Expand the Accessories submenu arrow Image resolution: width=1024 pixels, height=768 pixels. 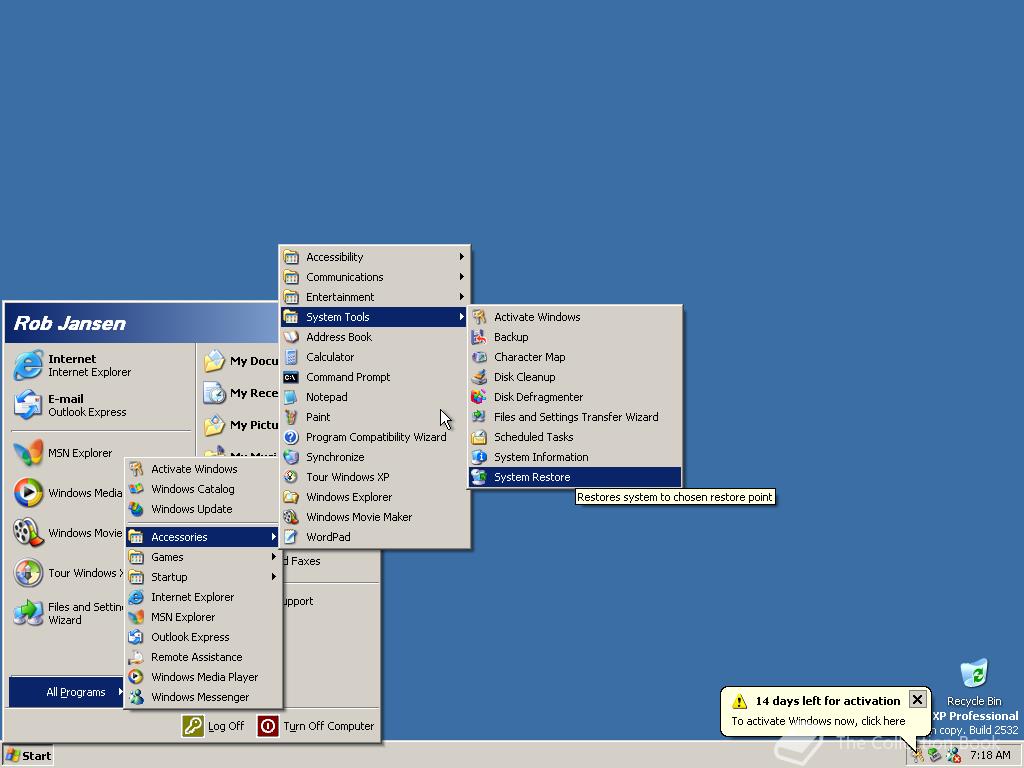tap(274, 537)
